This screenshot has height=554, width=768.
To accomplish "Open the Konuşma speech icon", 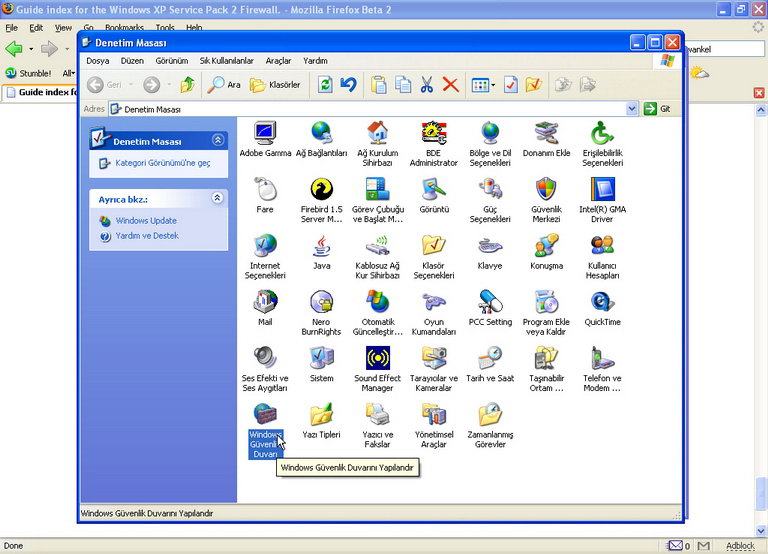I will tap(546, 246).
